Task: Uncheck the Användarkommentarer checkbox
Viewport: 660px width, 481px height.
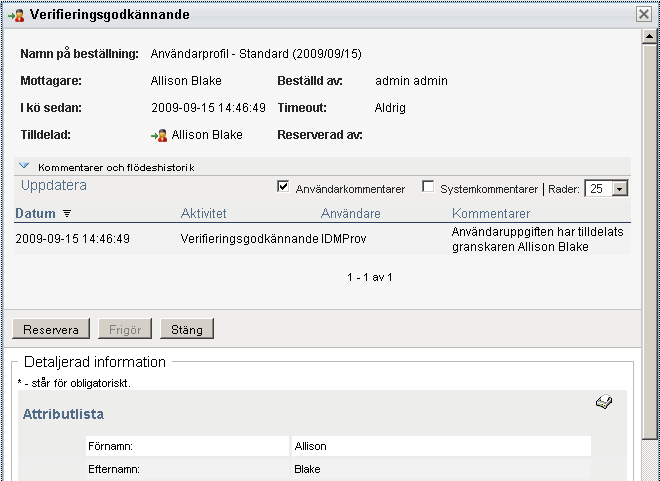Action: tap(283, 186)
